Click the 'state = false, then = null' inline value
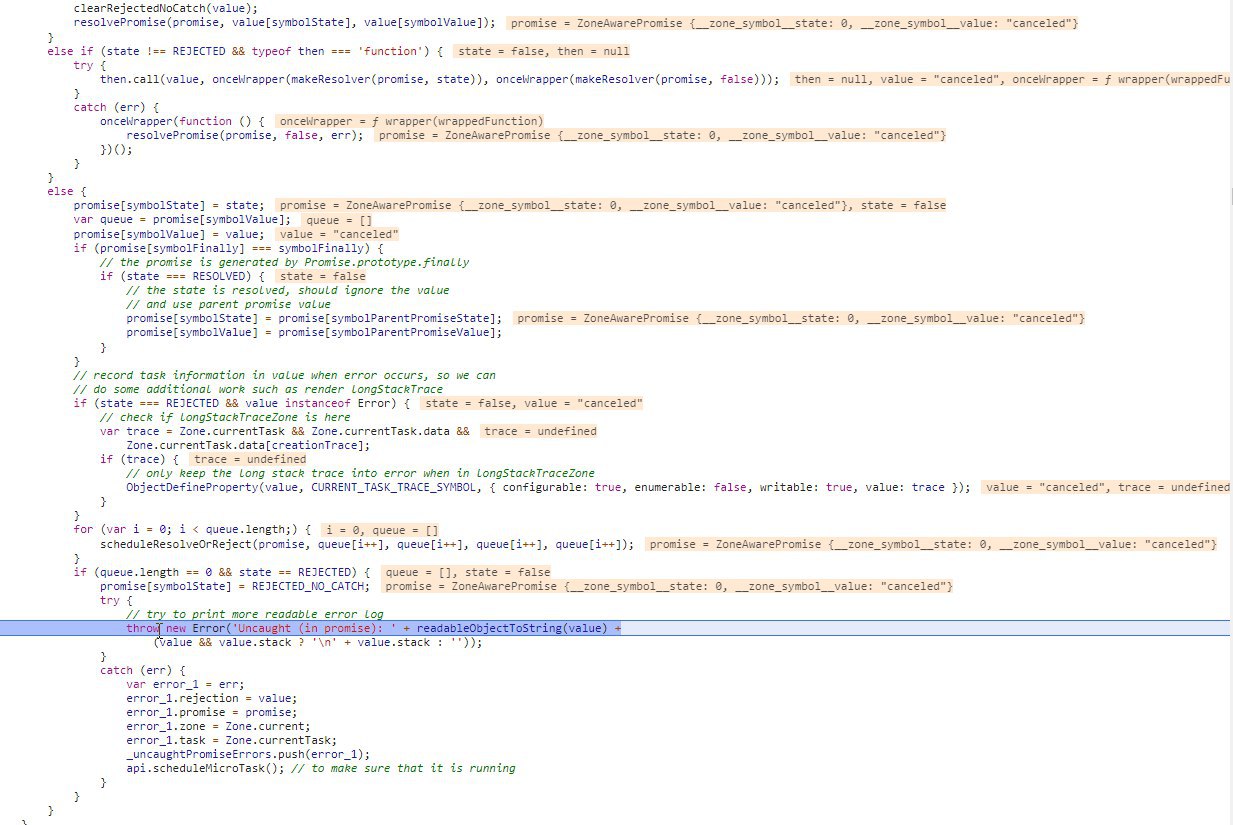The image size is (1233, 825). point(544,50)
